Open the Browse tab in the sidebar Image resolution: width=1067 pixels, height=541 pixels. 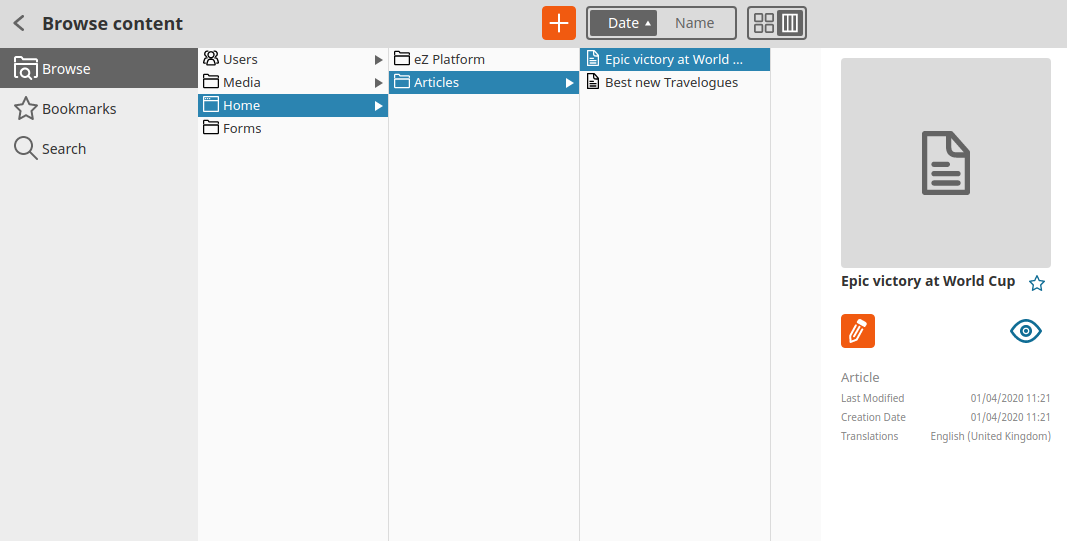click(99, 68)
